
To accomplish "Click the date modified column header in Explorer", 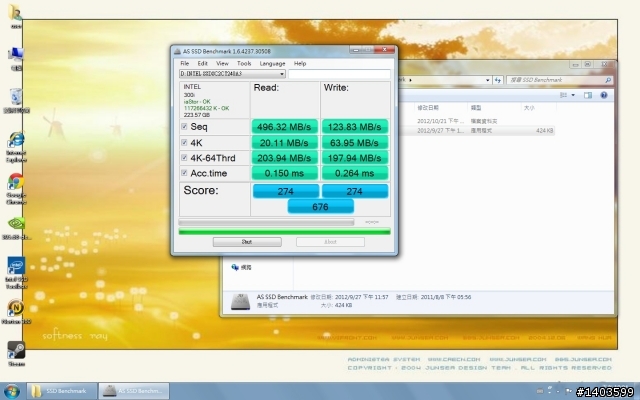I will coord(440,108).
